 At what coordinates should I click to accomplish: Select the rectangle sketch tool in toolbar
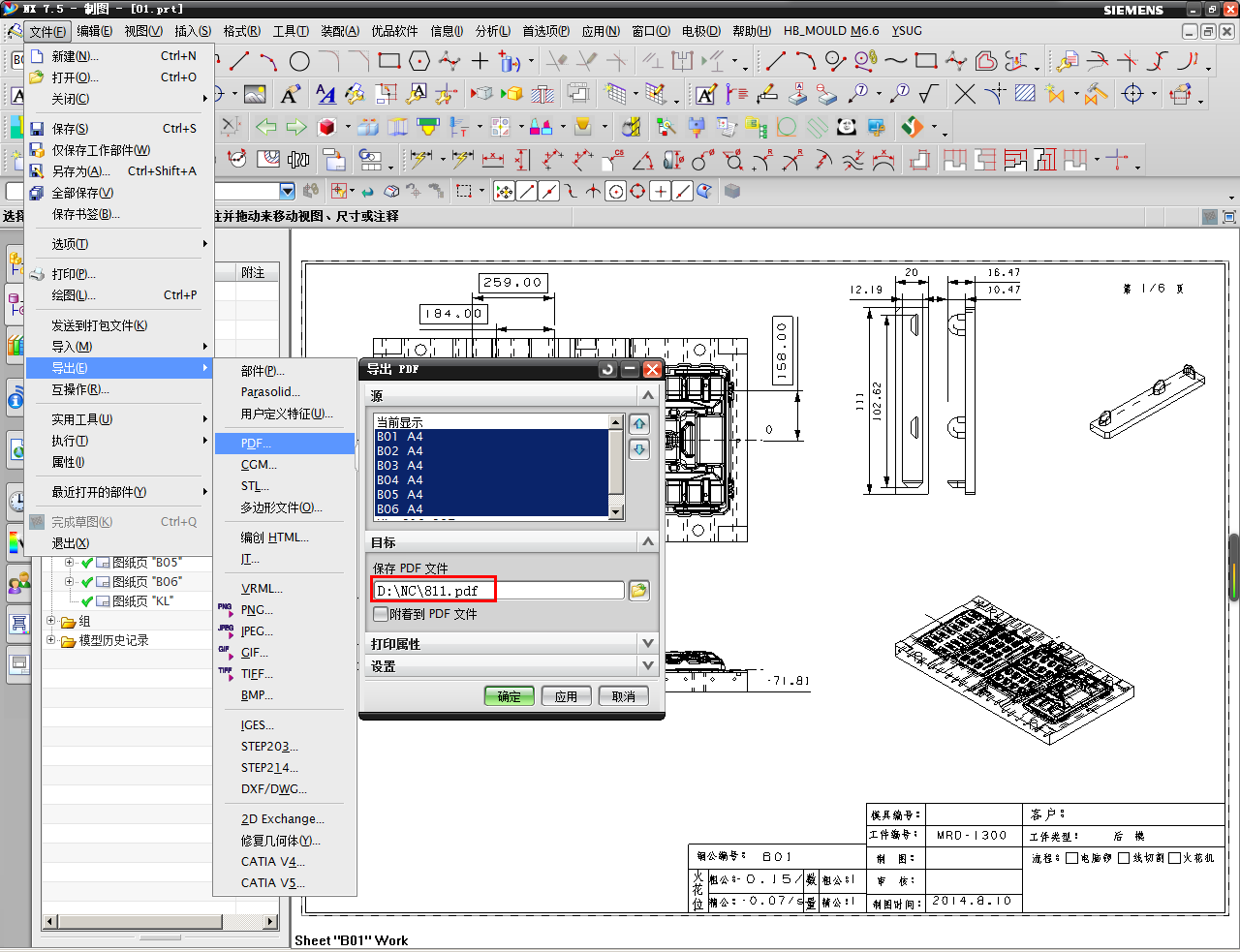(x=389, y=62)
